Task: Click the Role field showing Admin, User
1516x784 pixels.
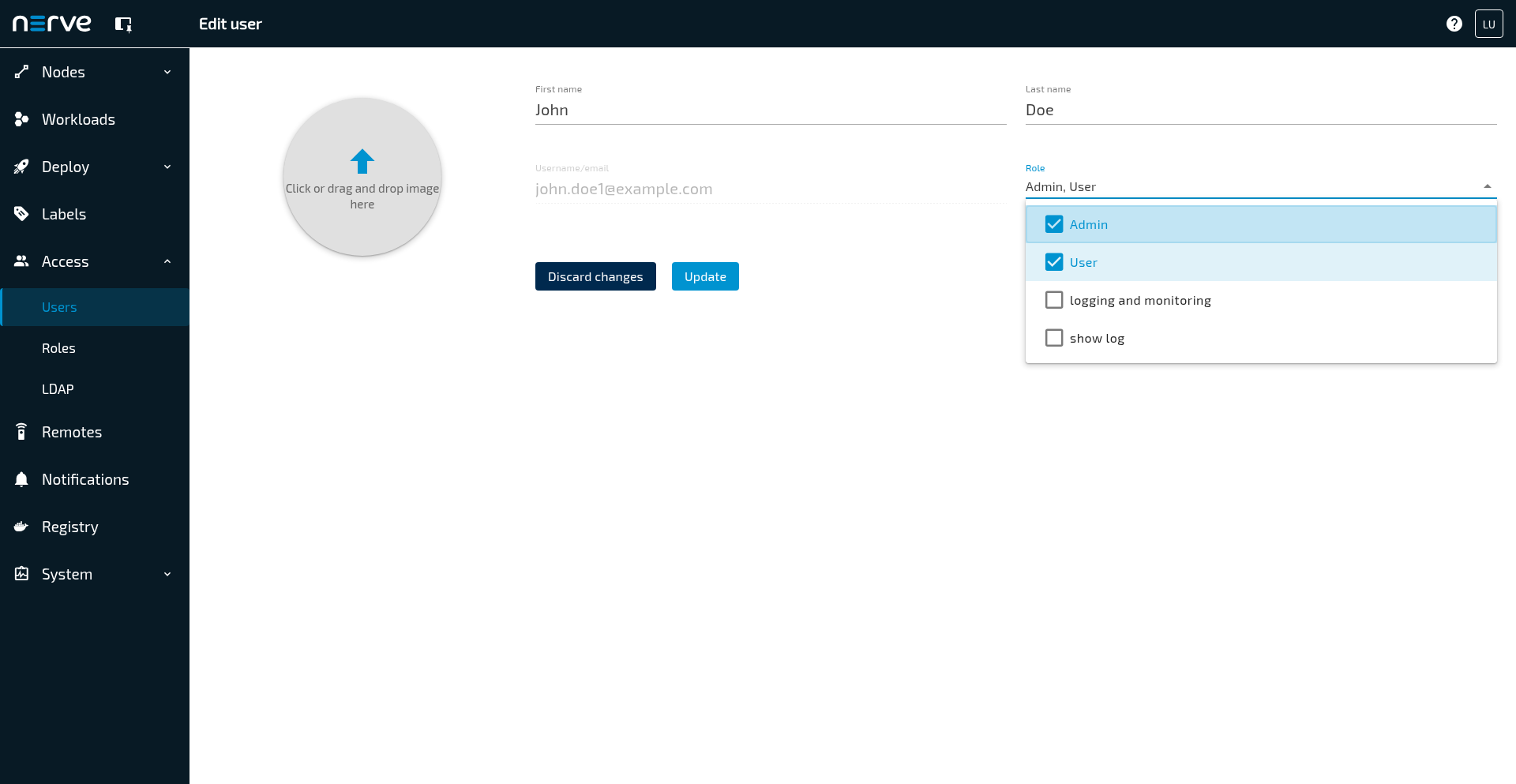Action: [x=1261, y=187]
